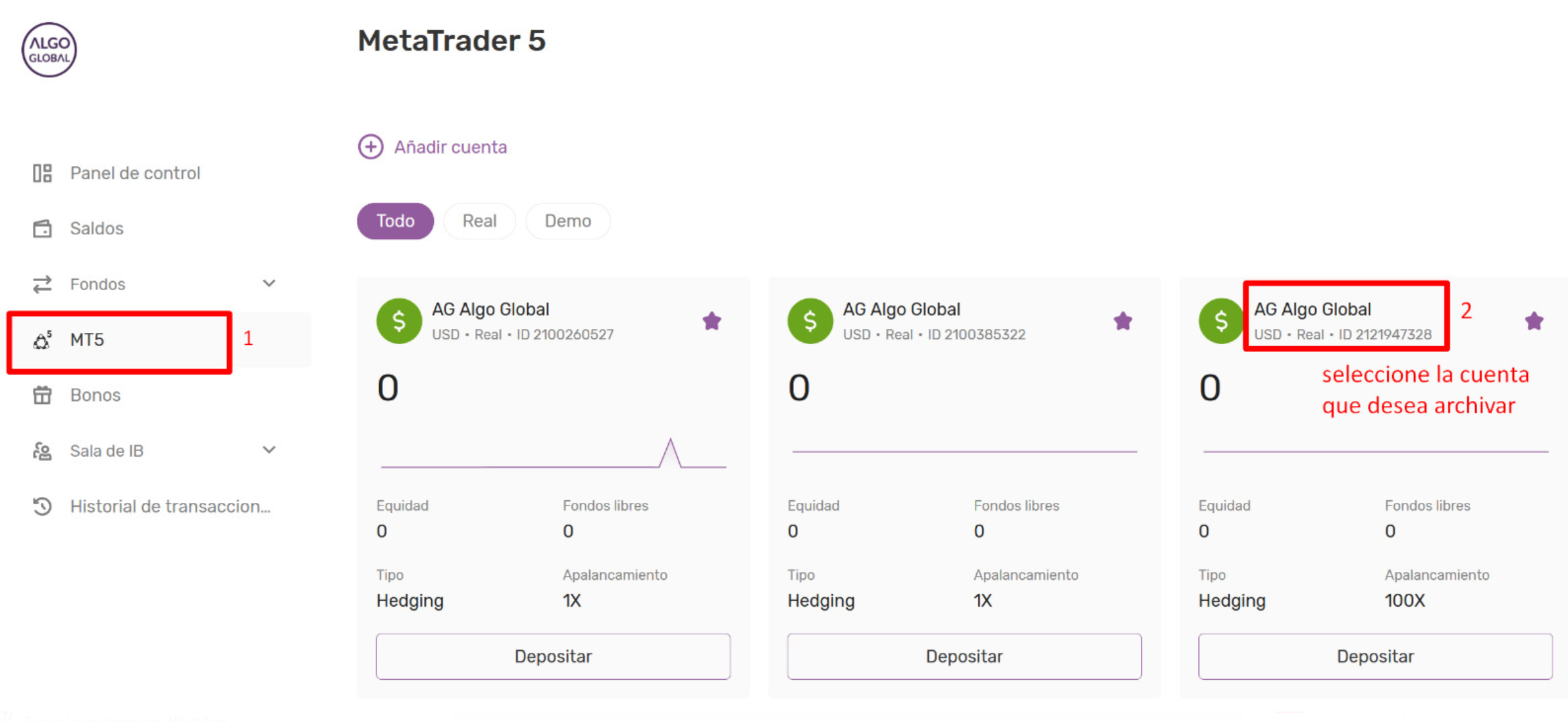Click Depositar for account 2121947328
This screenshot has width=1568, height=722.
pos(1375,656)
